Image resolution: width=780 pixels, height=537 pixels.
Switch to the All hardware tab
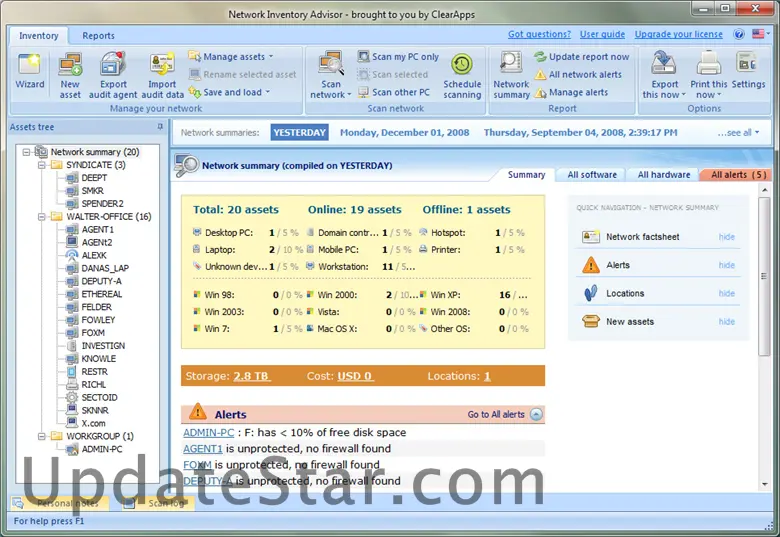[664, 175]
